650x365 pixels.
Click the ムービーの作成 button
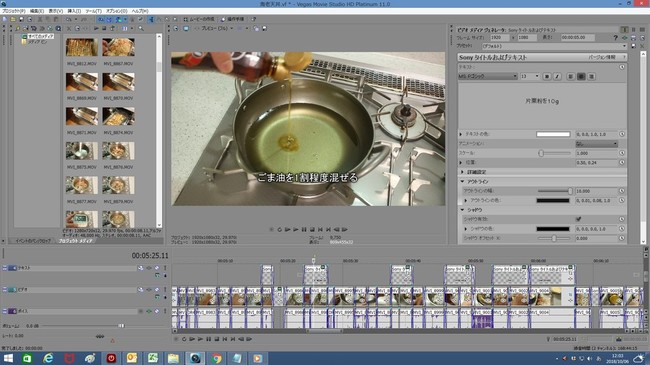[199, 19]
